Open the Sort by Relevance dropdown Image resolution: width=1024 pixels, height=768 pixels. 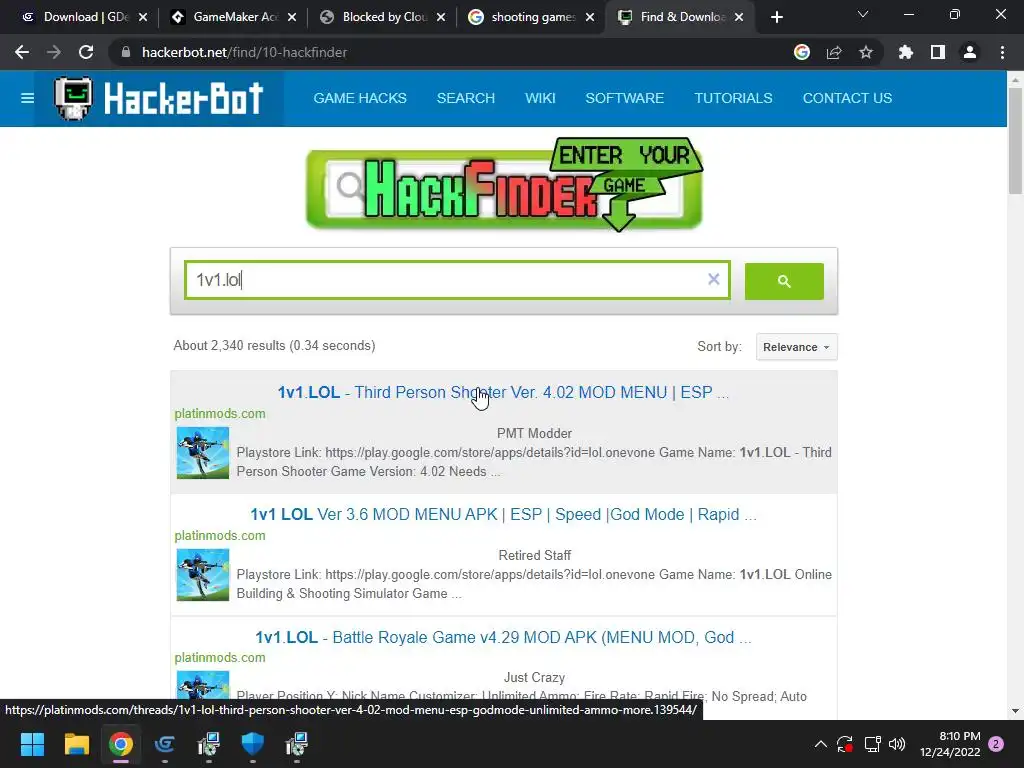[796, 347]
